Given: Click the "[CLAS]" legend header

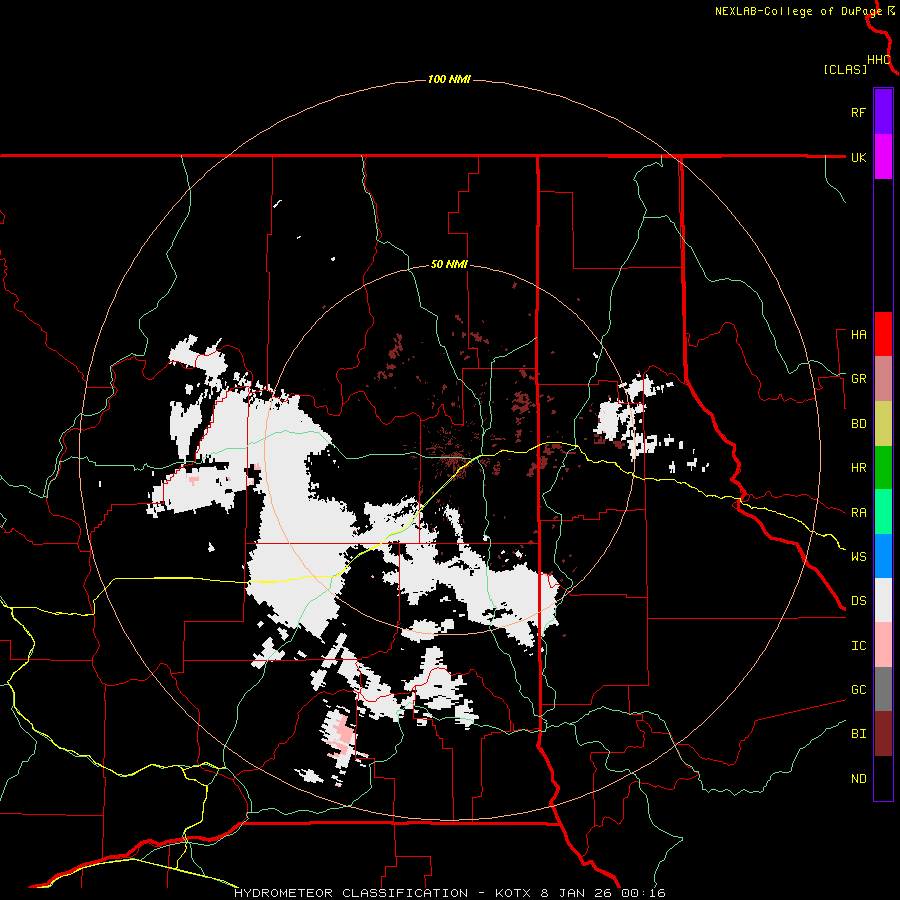Looking at the screenshot, I should pyautogui.click(x=845, y=70).
